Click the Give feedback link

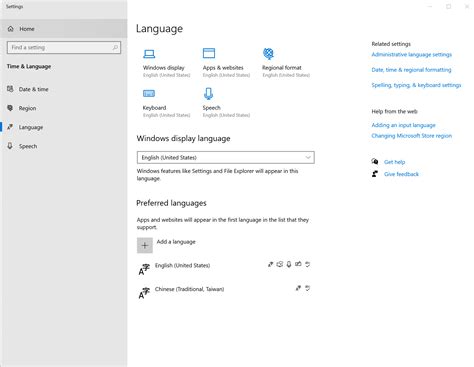[401, 174]
